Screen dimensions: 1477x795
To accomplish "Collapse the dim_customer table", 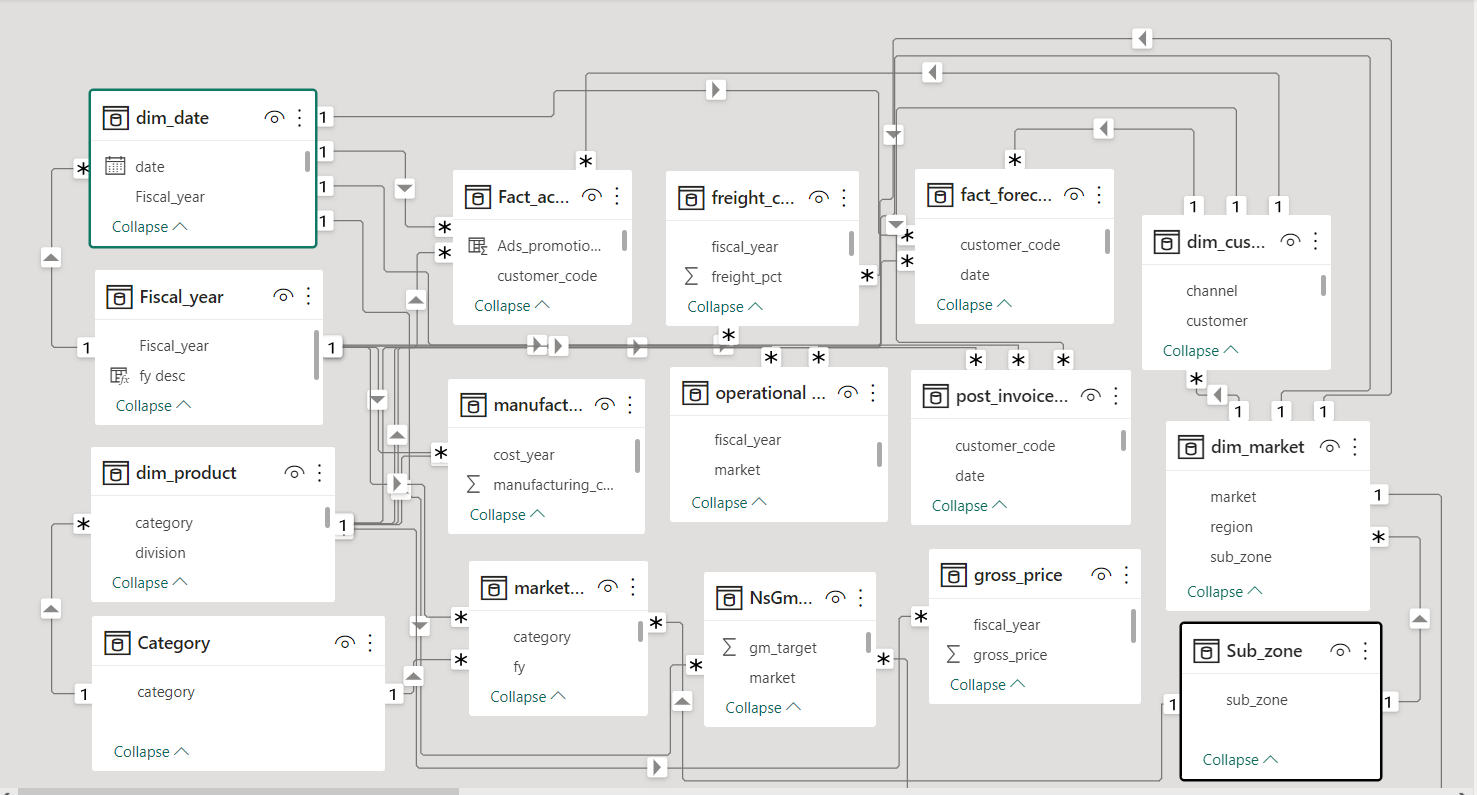I will coord(1199,350).
